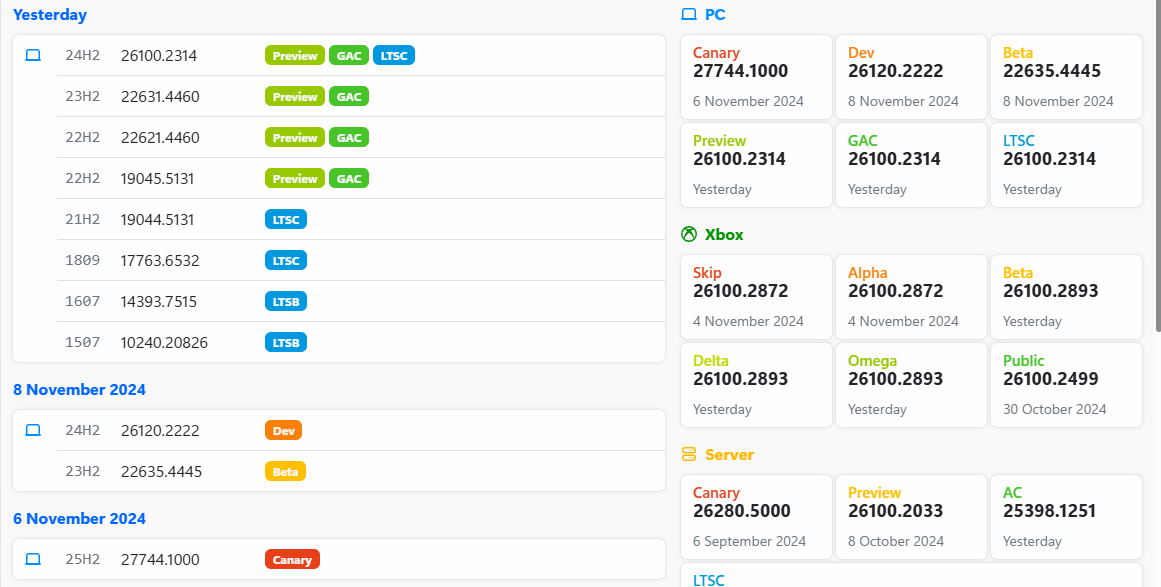Click version label 1507

click(x=82, y=343)
